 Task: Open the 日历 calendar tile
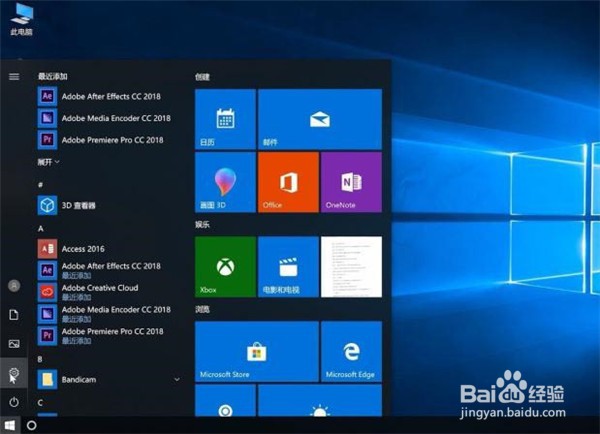(x=225, y=119)
